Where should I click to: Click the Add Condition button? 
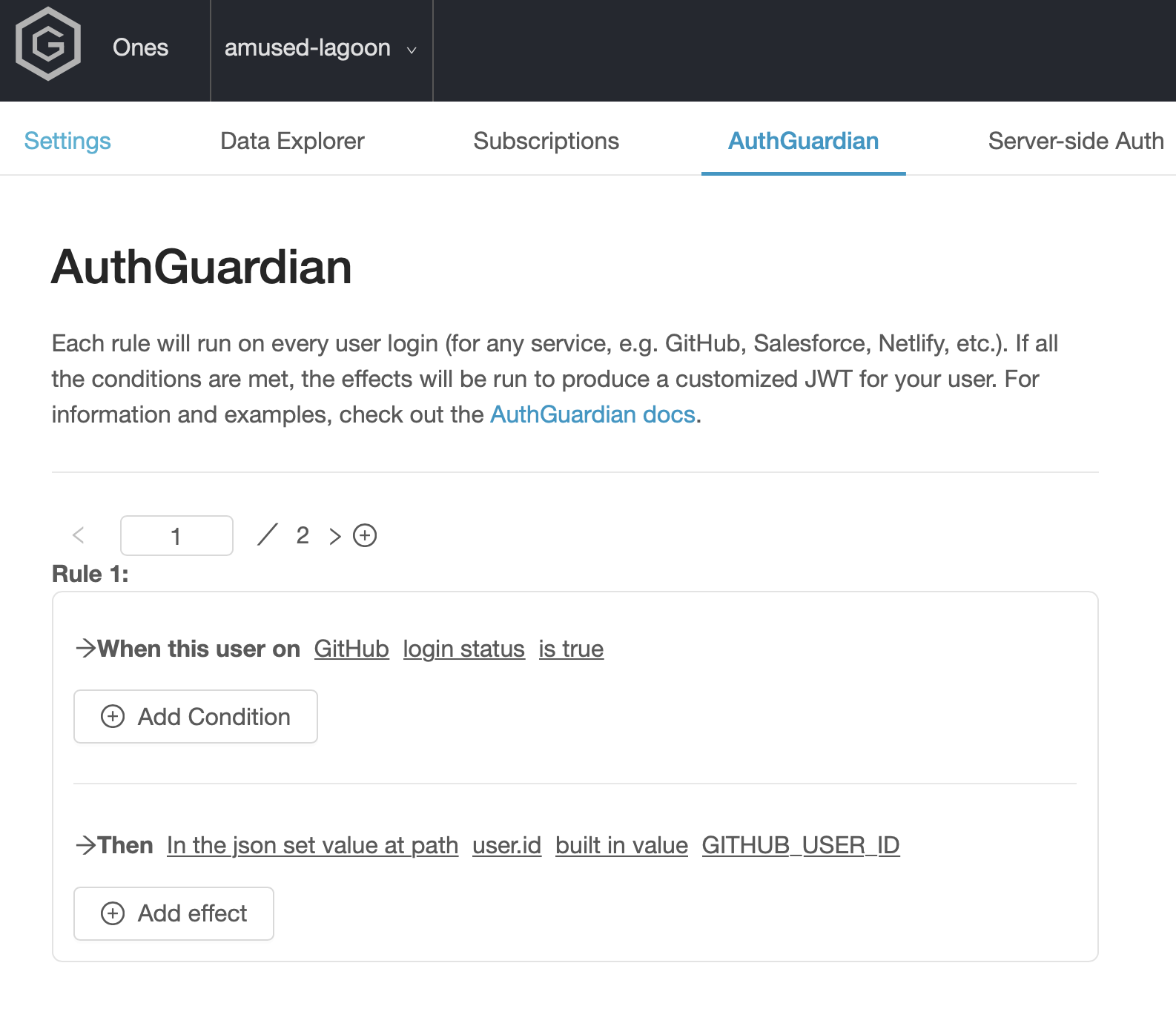196,716
